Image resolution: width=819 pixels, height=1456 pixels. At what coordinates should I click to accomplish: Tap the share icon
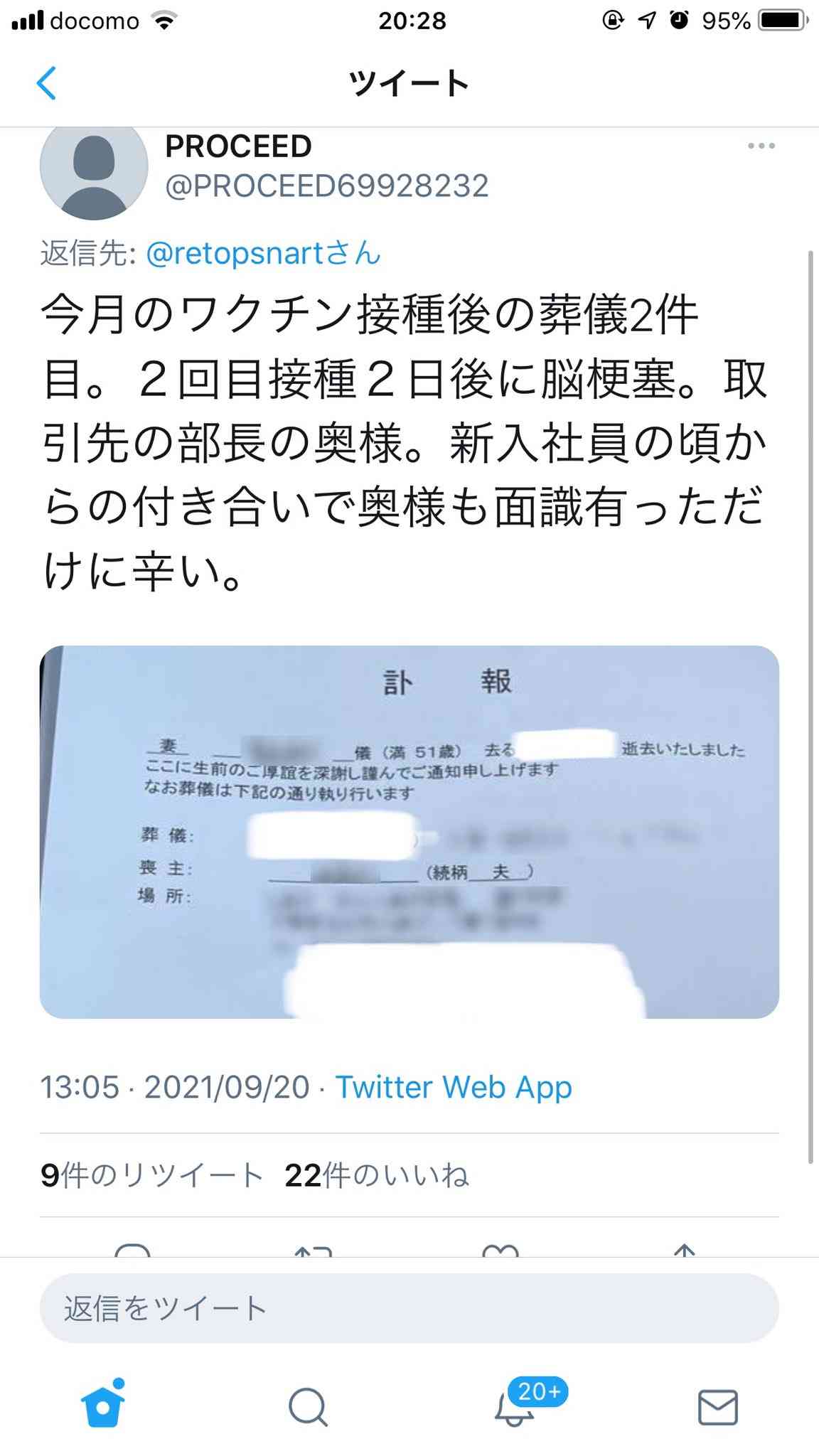coord(684,1250)
